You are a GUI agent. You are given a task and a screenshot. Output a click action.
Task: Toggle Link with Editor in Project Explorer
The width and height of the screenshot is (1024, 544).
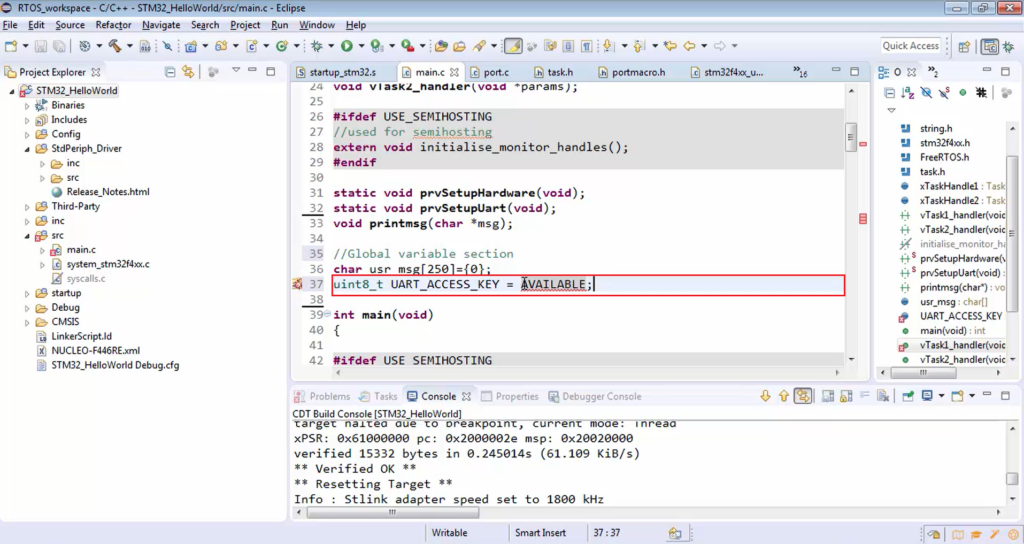point(187,72)
